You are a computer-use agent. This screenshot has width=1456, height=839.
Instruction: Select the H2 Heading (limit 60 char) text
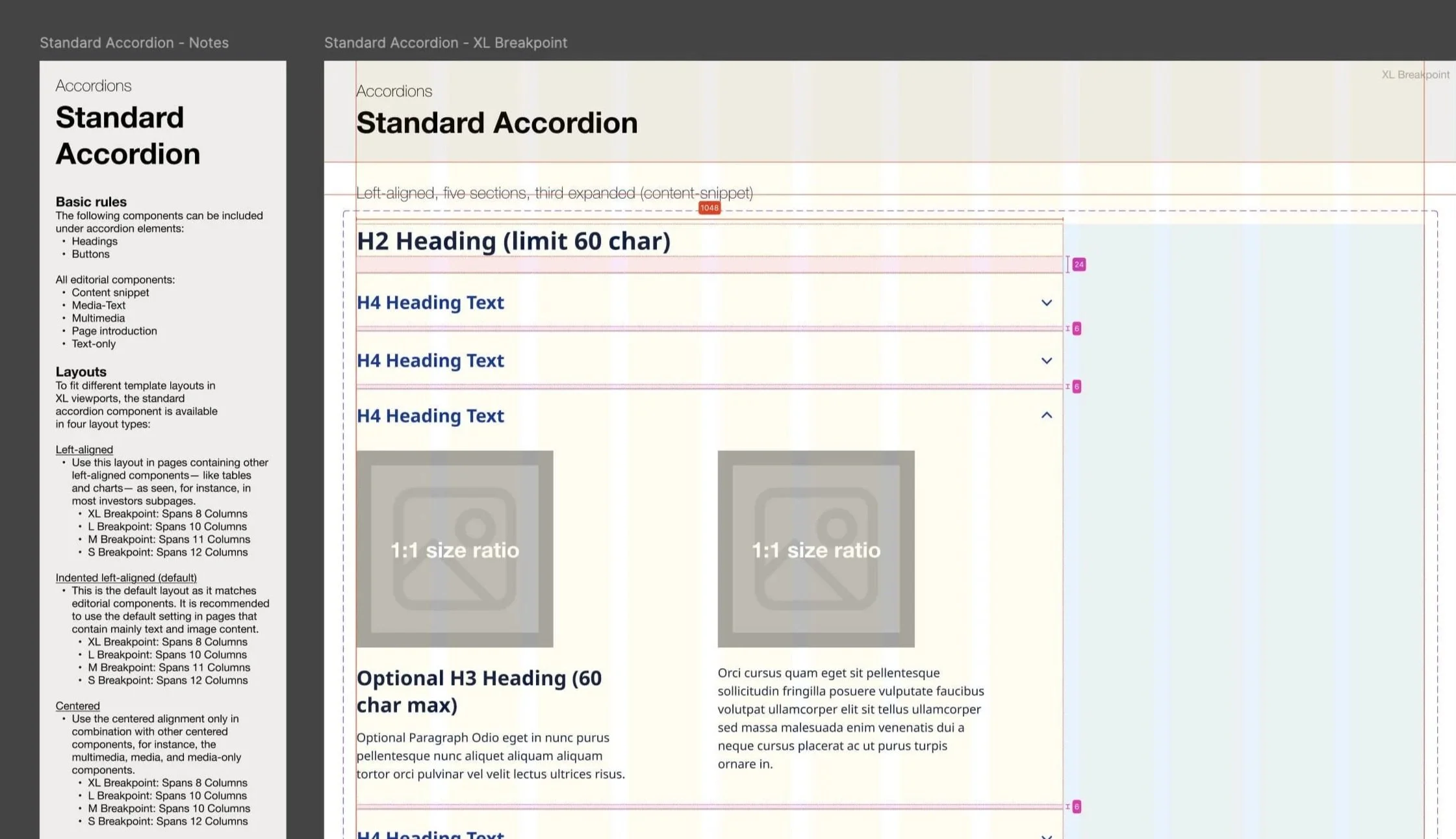click(513, 241)
